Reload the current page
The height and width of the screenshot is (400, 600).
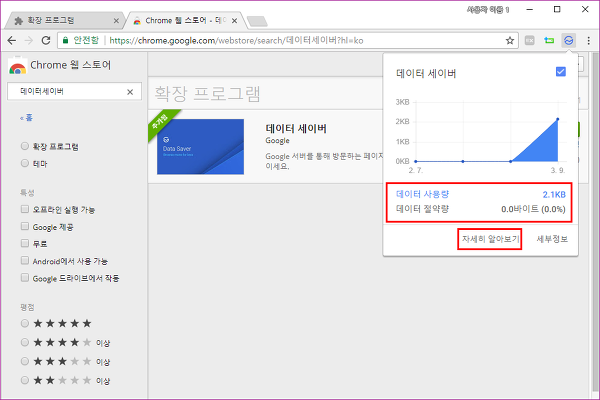(x=46, y=40)
